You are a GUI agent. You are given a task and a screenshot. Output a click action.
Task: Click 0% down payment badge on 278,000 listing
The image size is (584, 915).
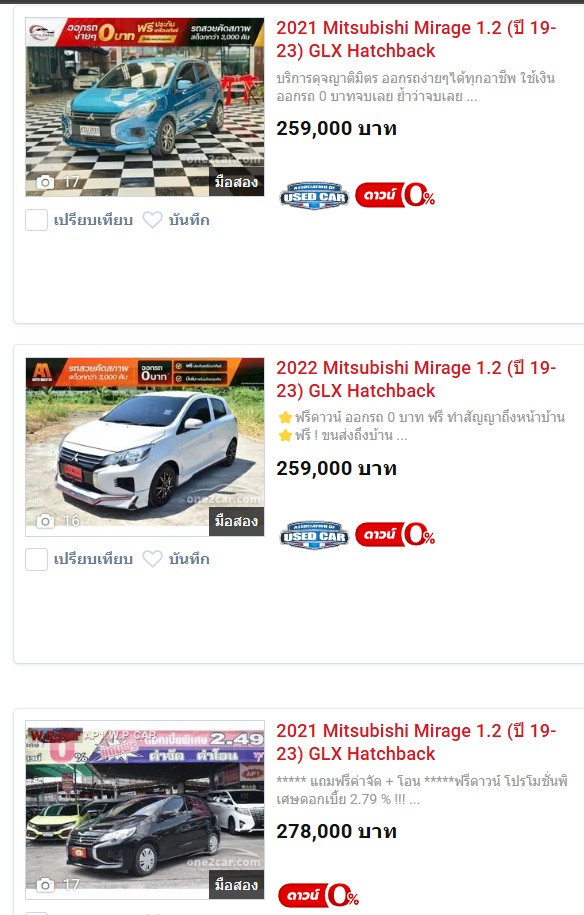[319, 895]
